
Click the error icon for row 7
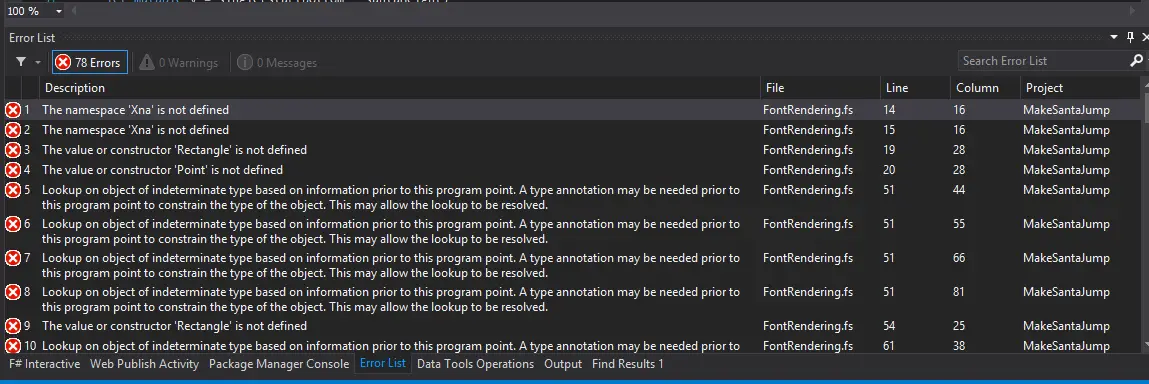pyautogui.click(x=13, y=258)
